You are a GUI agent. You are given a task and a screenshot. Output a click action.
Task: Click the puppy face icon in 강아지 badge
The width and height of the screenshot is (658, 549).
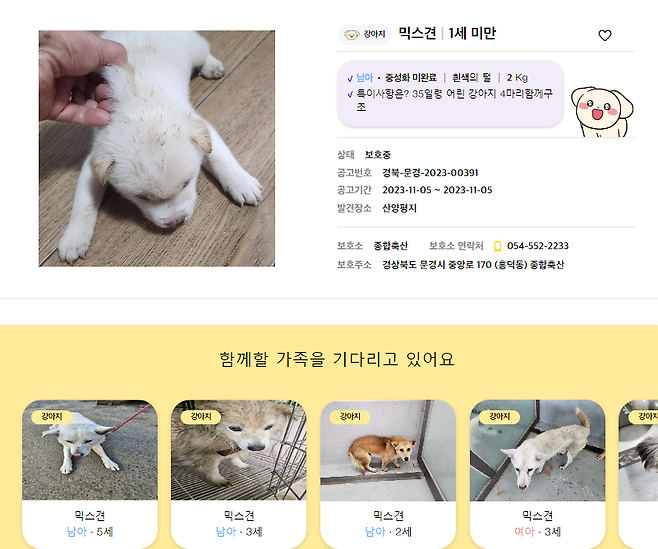[x=352, y=34]
